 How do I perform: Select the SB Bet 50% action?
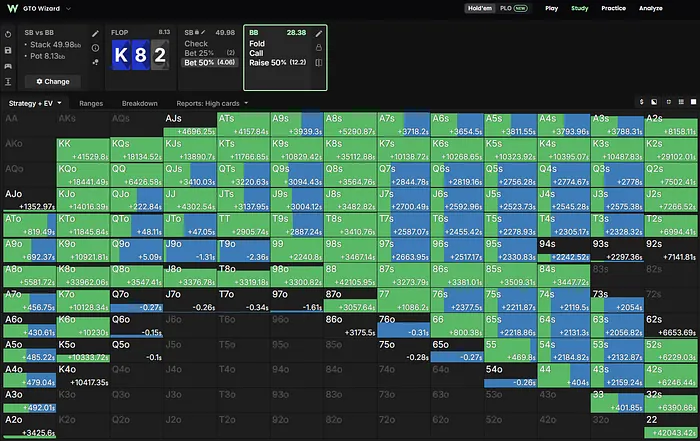[x=209, y=62]
